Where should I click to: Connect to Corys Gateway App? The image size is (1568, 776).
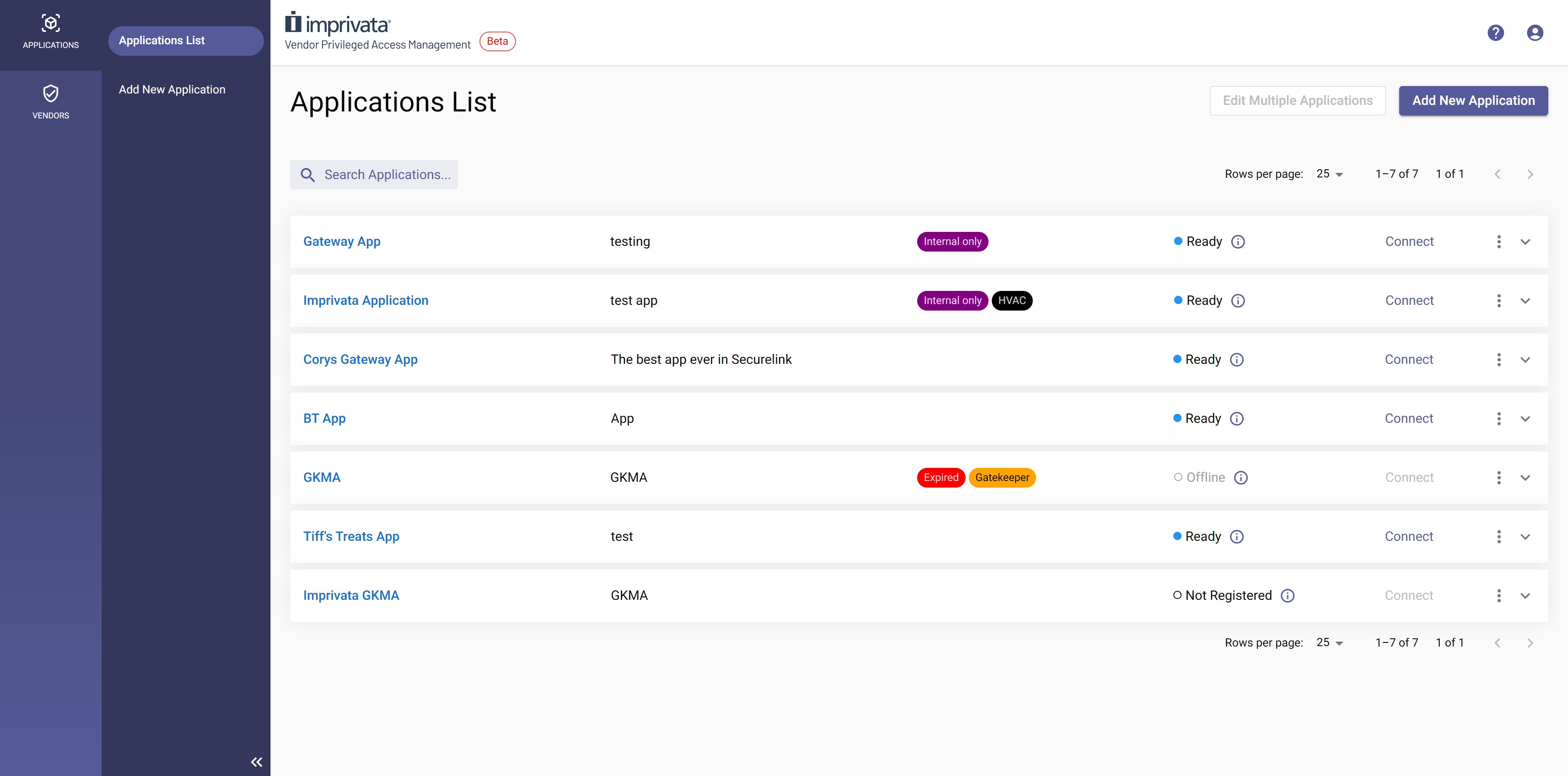[x=1409, y=360]
